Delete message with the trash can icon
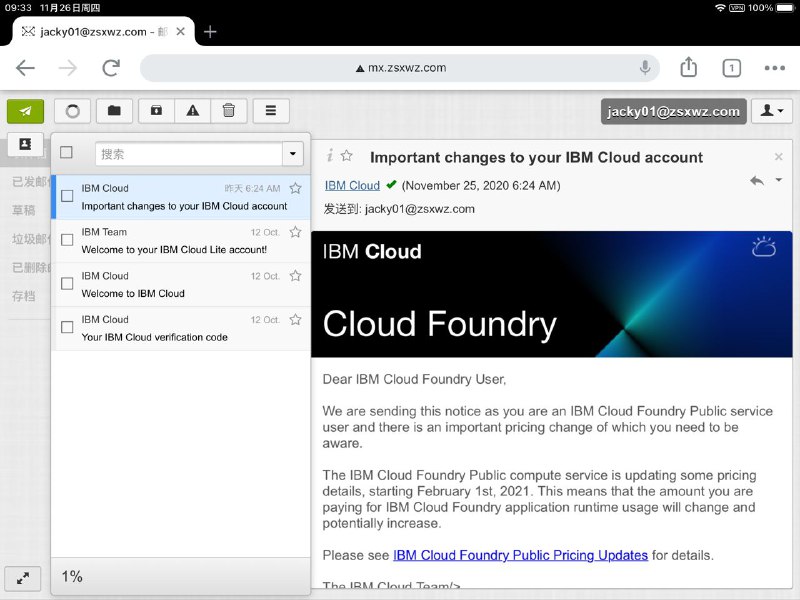This screenshot has width=800, height=600. (229, 111)
